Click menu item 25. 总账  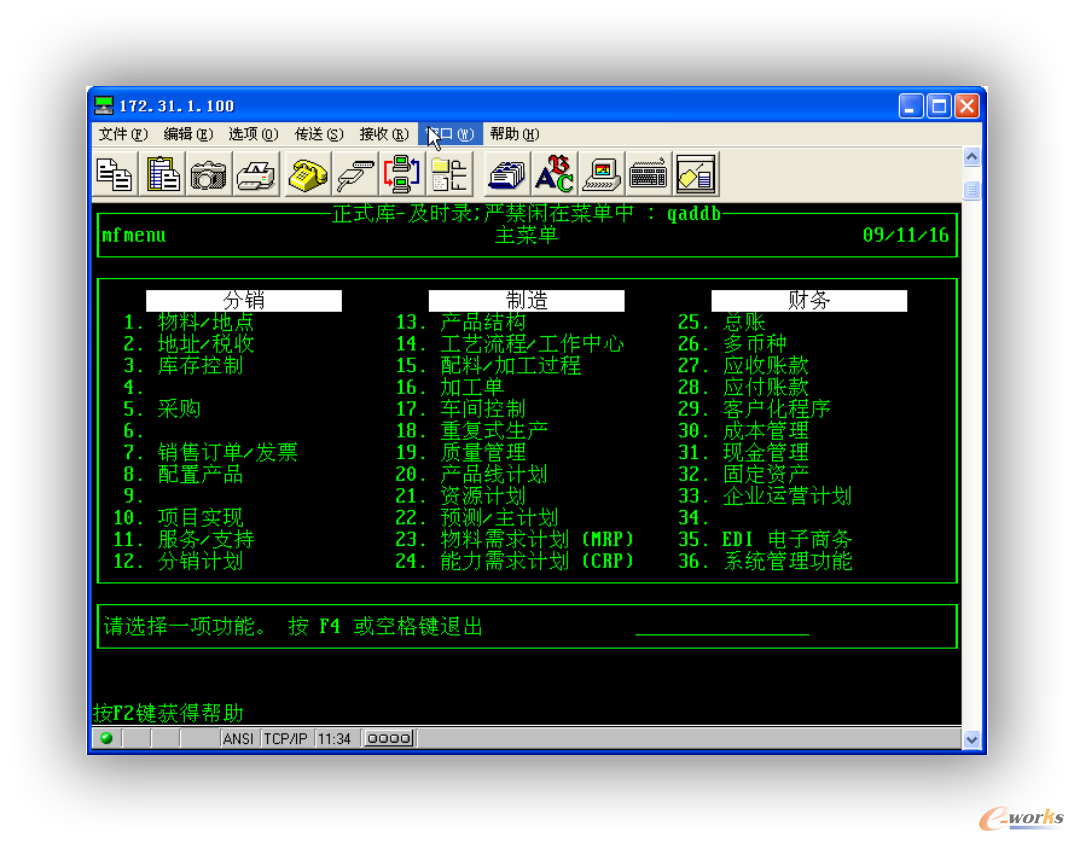pos(721,322)
